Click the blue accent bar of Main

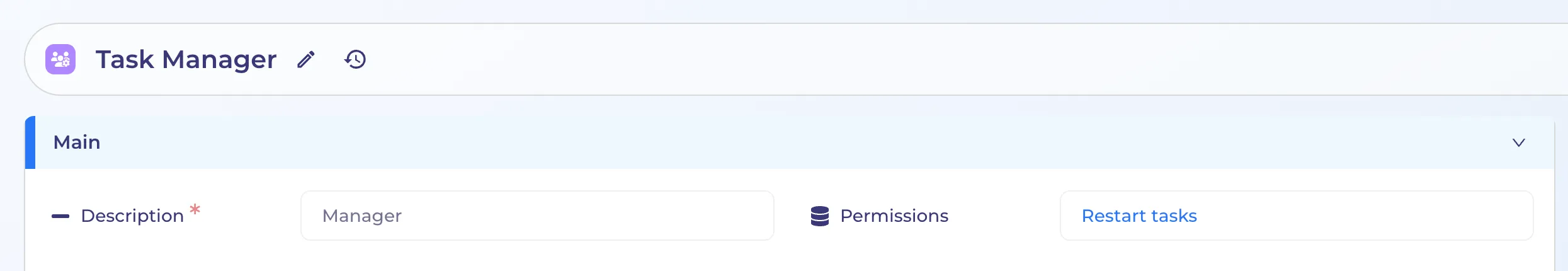(30, 142)
